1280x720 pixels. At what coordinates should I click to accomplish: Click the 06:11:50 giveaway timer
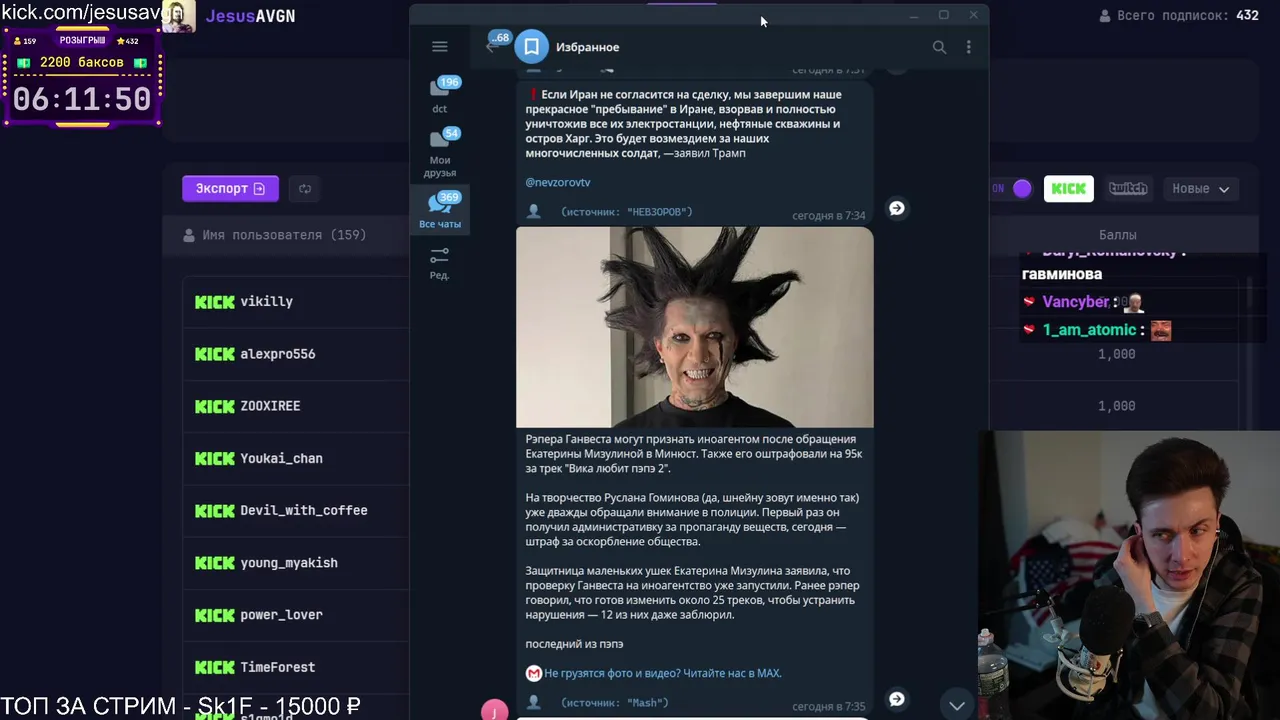[x=82, y=100]
